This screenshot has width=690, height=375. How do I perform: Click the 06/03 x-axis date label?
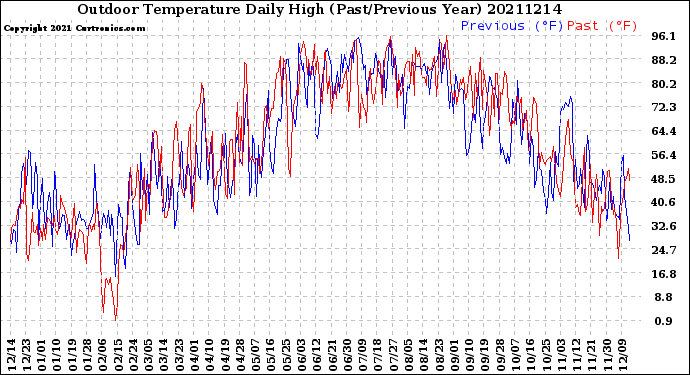point(301,355)
